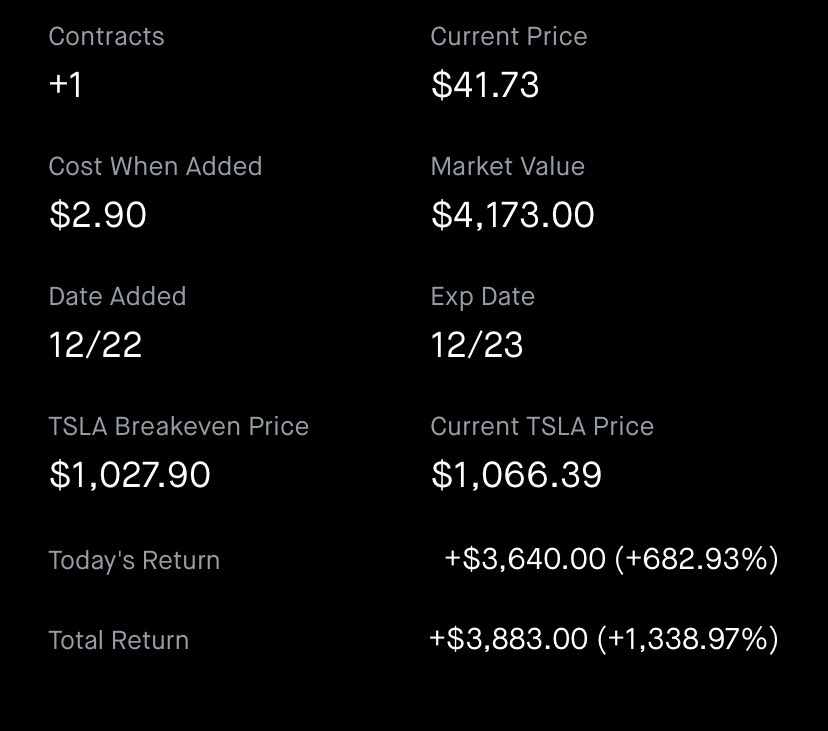The image size is (828, 731).
Task: Select the Current Price label
Action: click(509, 36)
